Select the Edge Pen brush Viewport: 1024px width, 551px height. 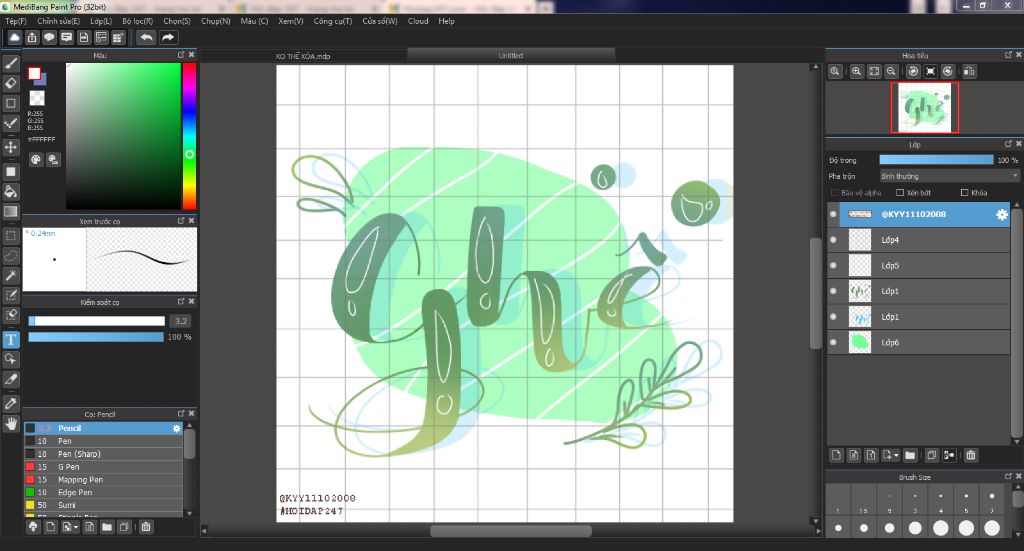(104, 492)
